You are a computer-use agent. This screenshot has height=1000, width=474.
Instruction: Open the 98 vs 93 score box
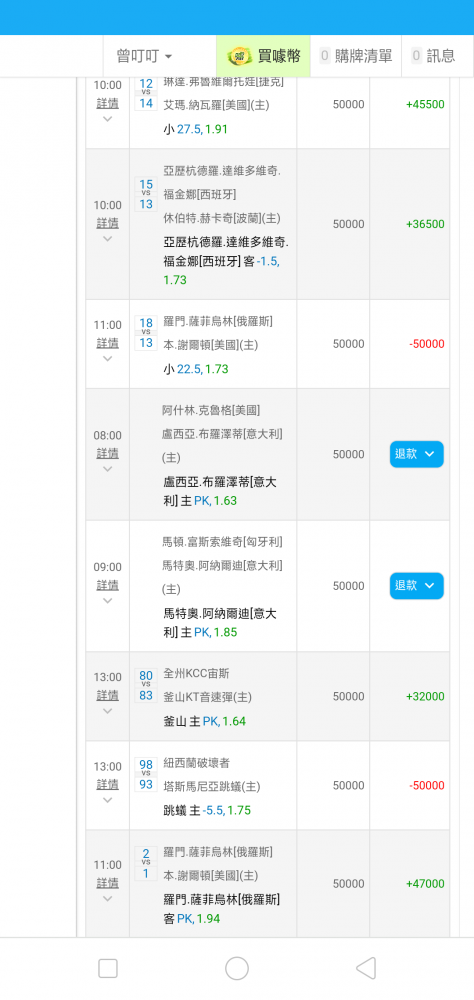click(146, 775)
